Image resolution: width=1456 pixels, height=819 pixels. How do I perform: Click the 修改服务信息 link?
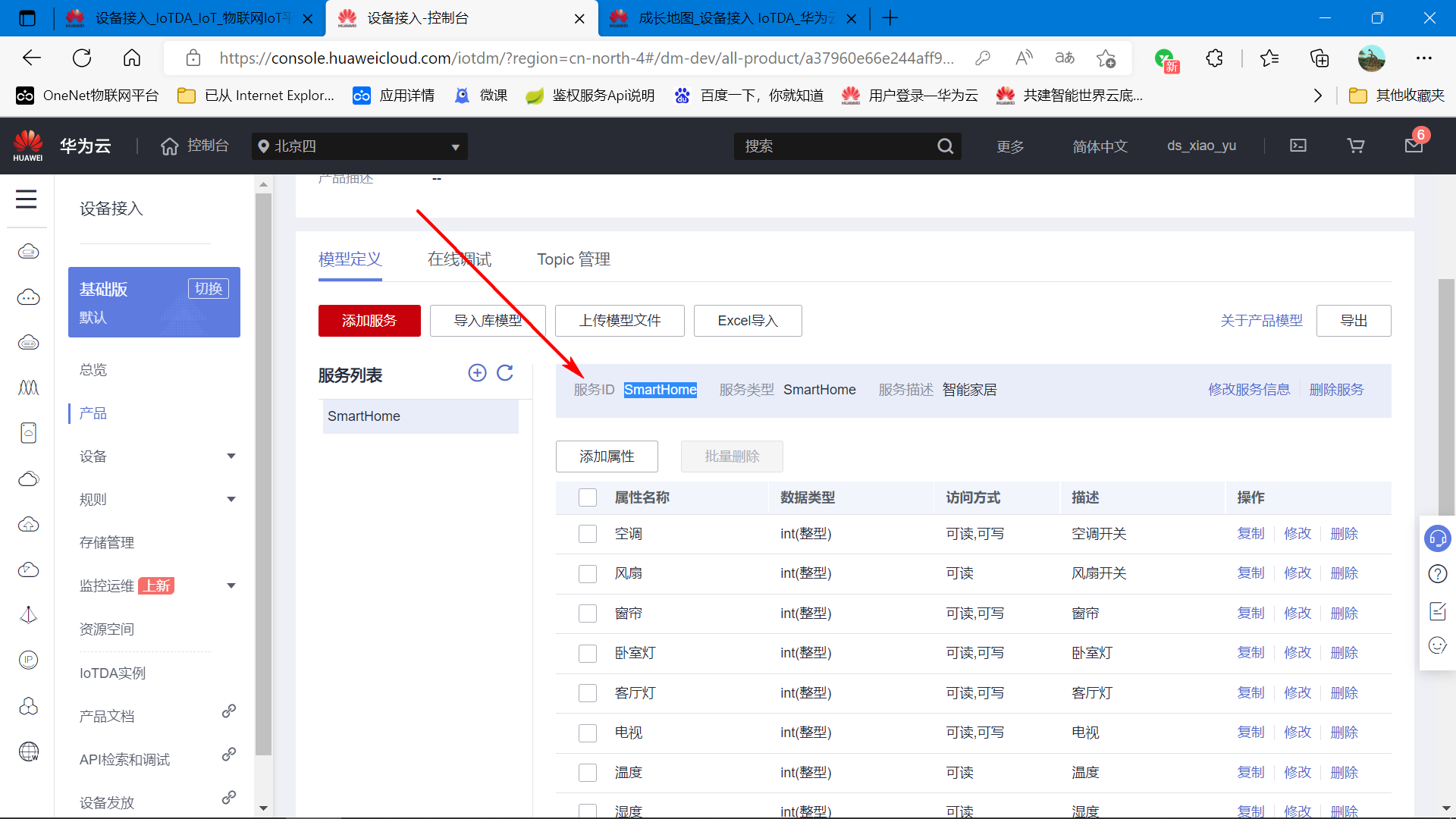(x=1249, y=390)
